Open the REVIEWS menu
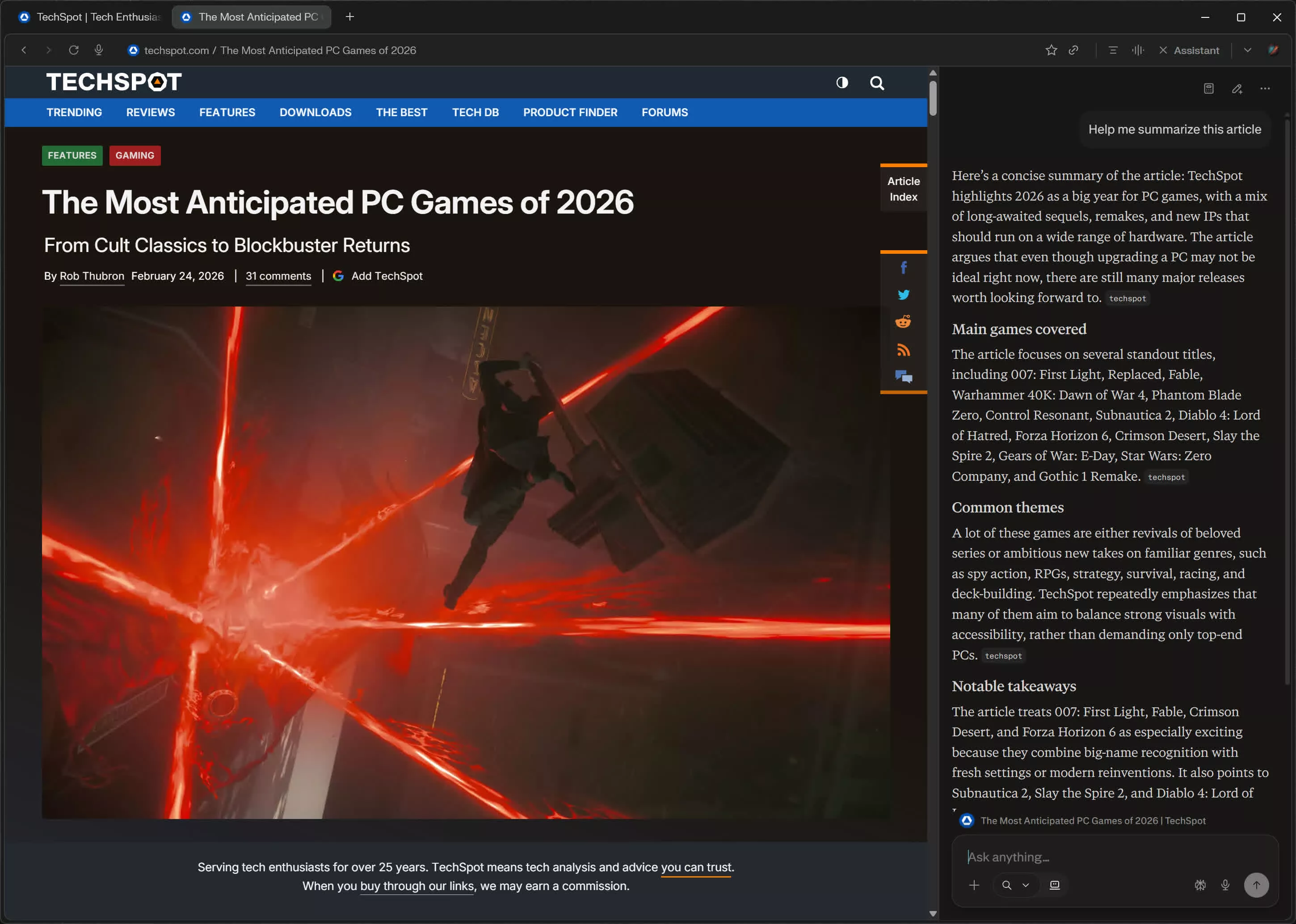This screenshot has height=924, width=1296. point(151,113)
